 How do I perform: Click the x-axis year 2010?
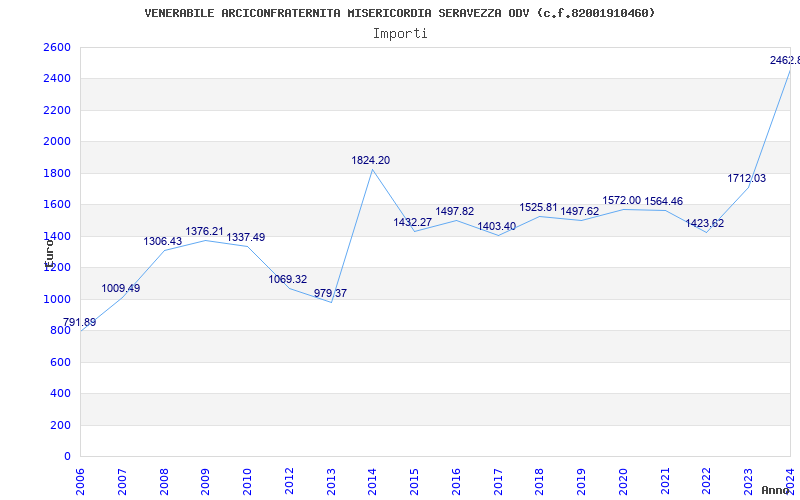pyautogui.click(x=247, y=482)
